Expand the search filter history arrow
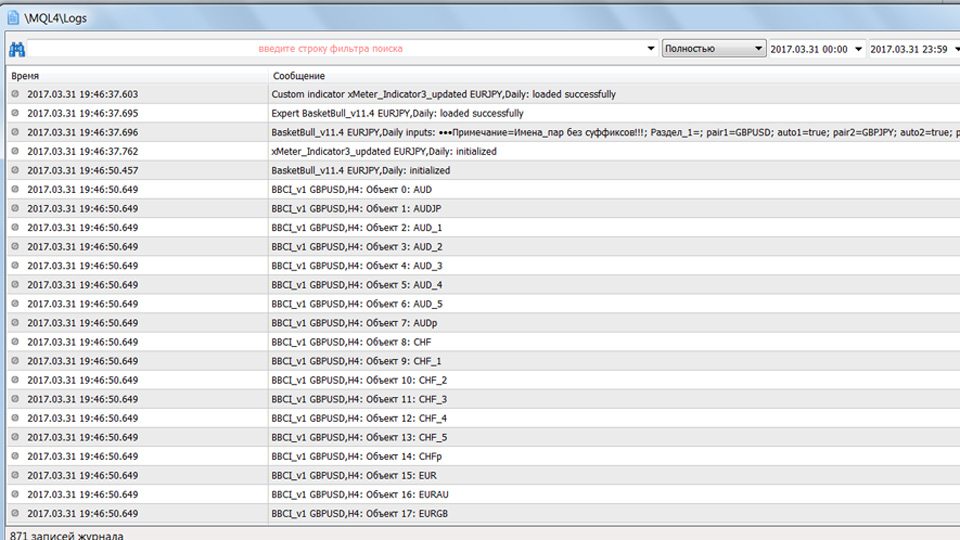 click(x=651, y=49)
